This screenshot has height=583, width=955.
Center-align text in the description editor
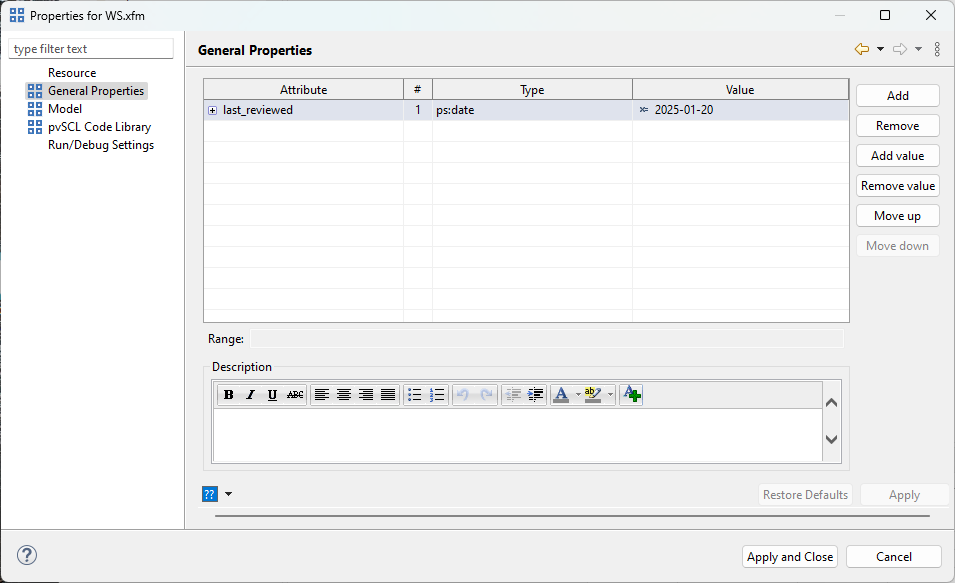tap(344, 394)
